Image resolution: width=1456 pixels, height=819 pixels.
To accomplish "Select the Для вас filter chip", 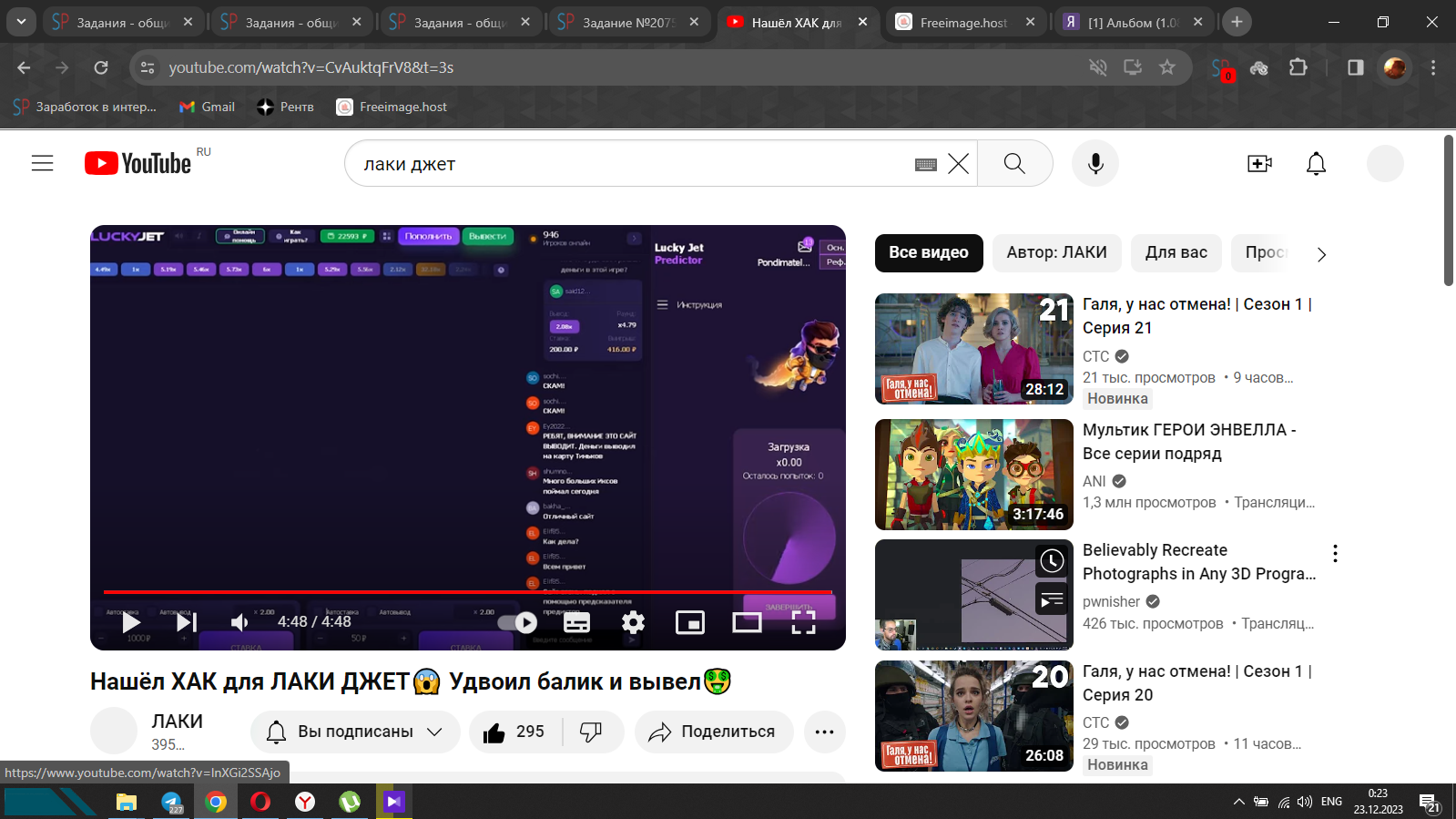I will 1176,252.
